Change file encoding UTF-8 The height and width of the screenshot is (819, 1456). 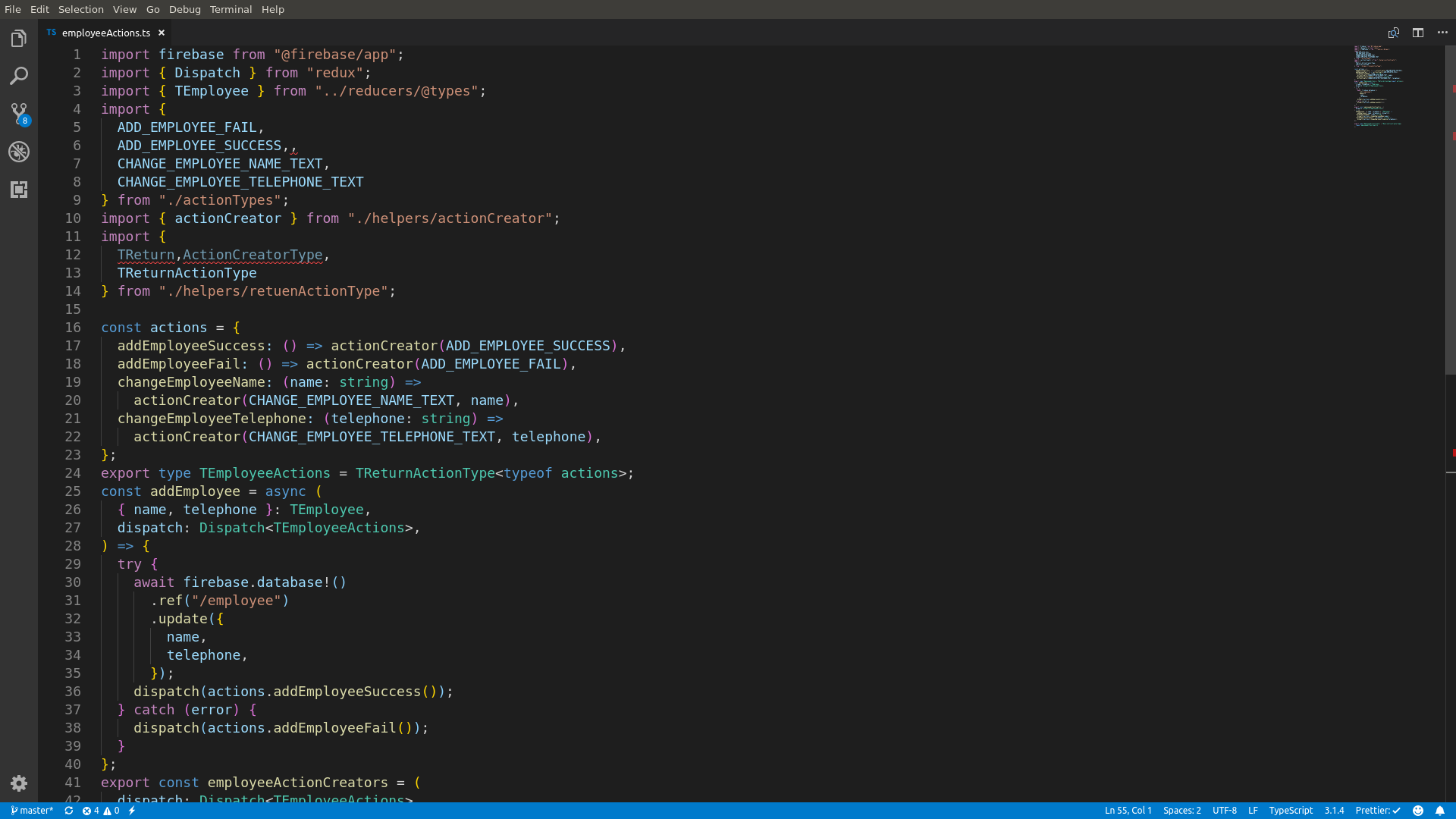pos(1224,811)
